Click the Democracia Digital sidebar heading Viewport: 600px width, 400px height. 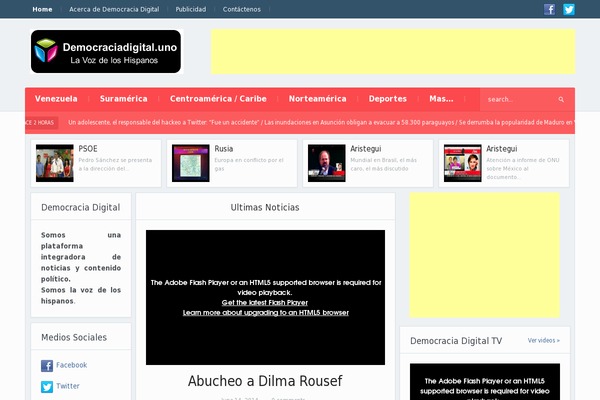(x=80, y=207)
